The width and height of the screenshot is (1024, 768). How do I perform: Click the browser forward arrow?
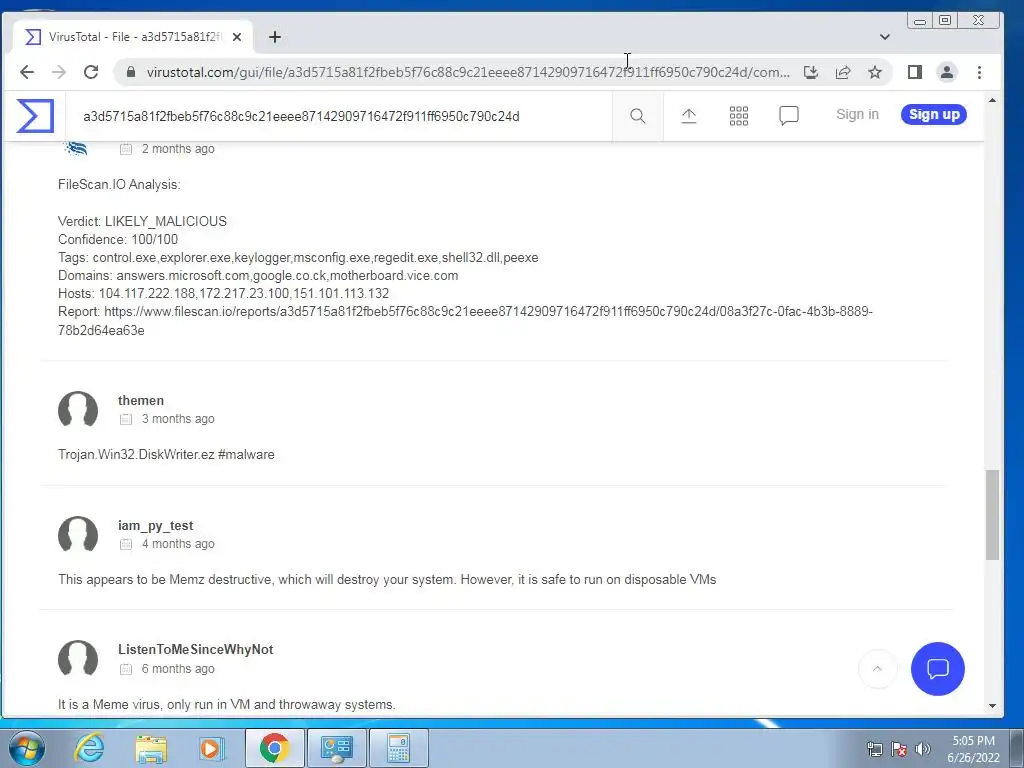[x=59, y=72]
